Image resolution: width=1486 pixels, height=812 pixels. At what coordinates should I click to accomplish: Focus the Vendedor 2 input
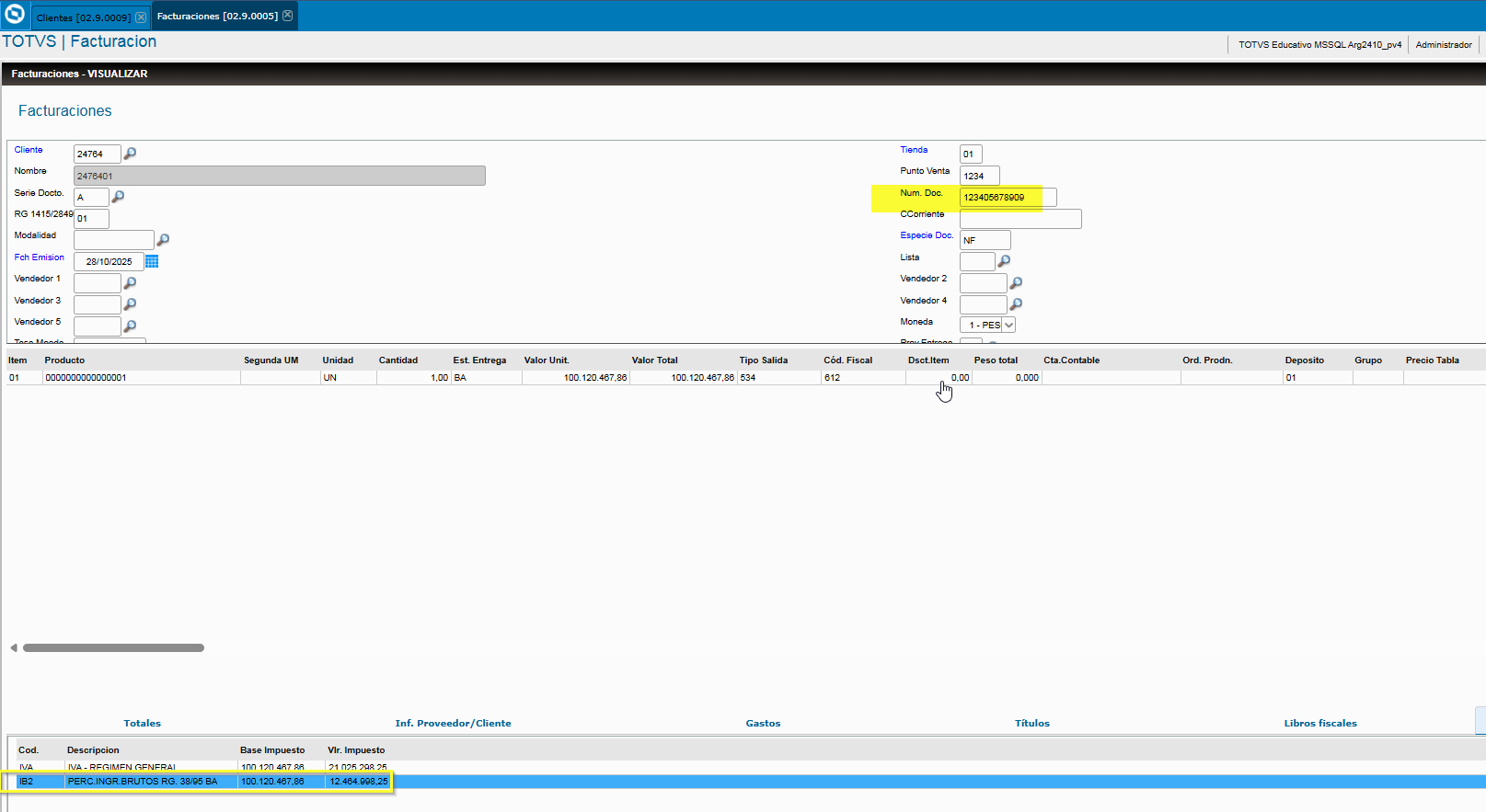pyautogui.click(x=984, y=283)
